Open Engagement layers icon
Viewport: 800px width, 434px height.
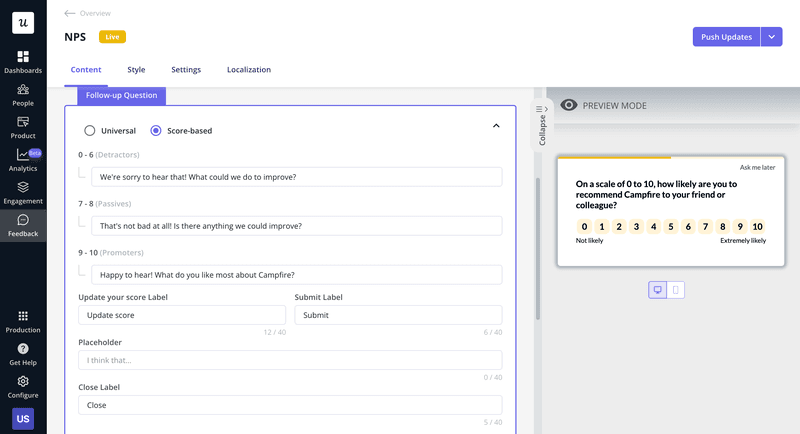(x=23, y=187)
